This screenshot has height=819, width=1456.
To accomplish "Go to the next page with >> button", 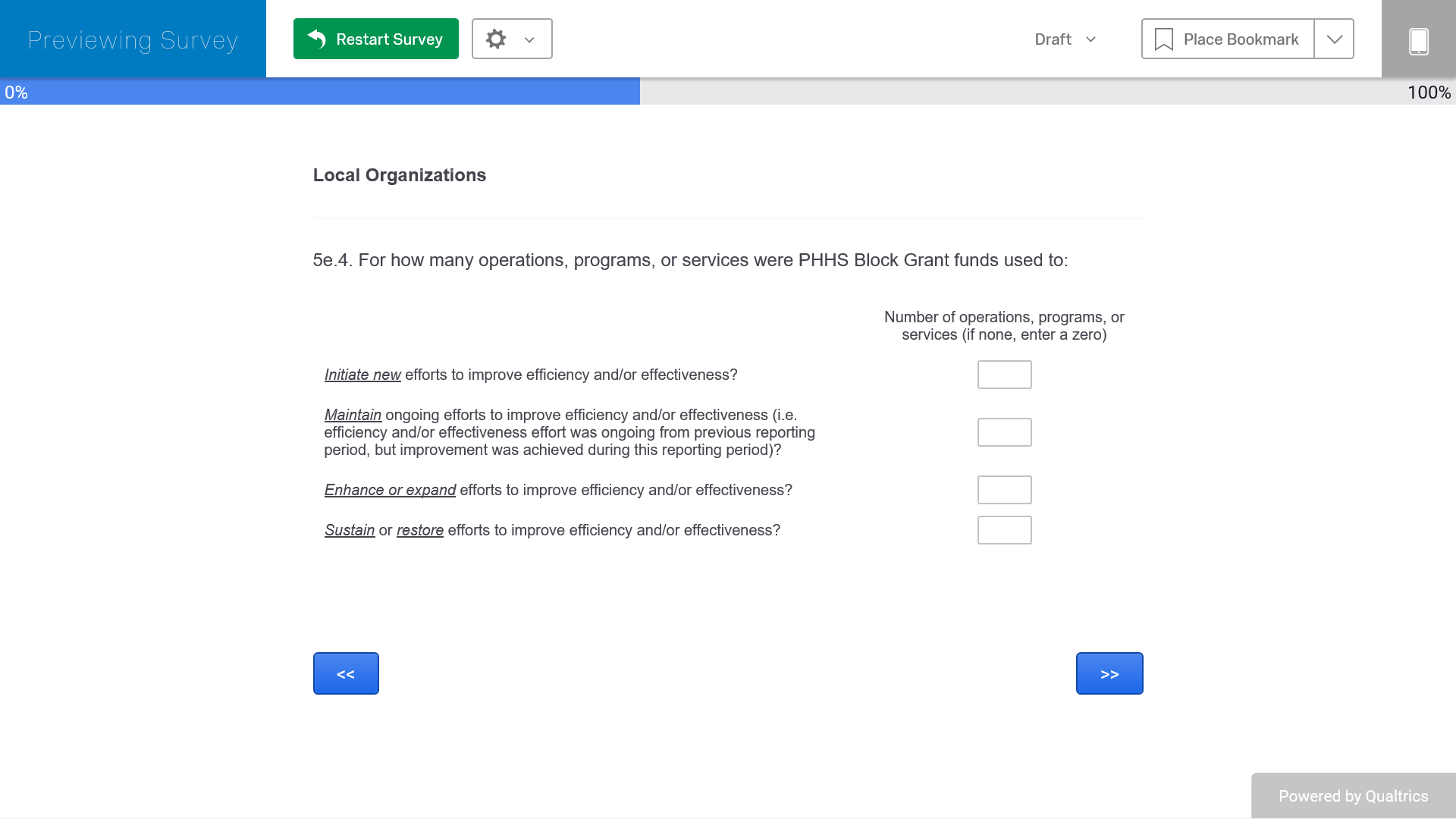I will 1109,673.
